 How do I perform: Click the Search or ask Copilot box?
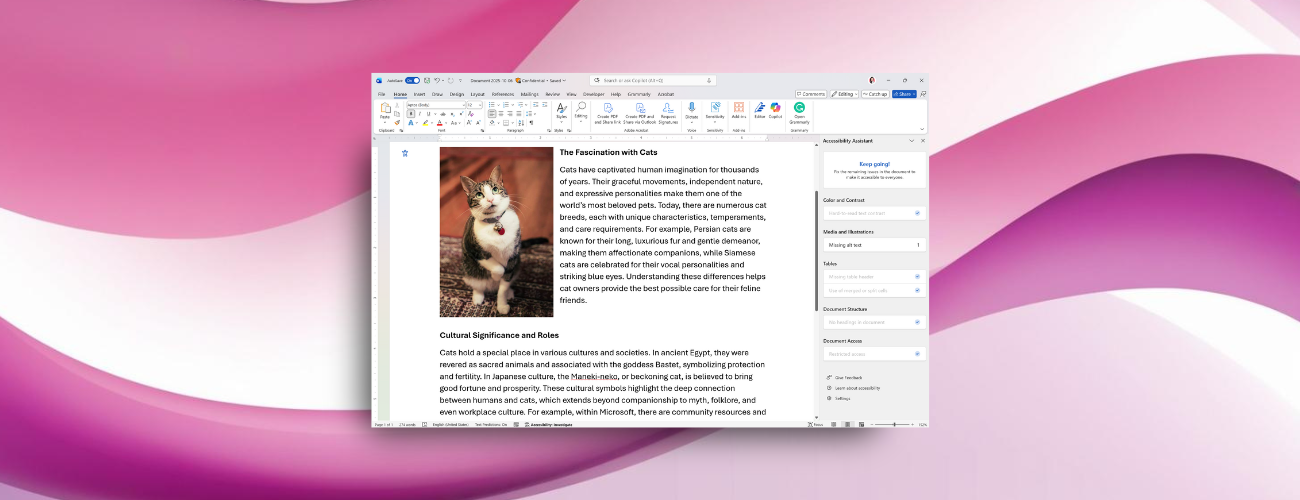pyautogui.click(x=654, y=80)
